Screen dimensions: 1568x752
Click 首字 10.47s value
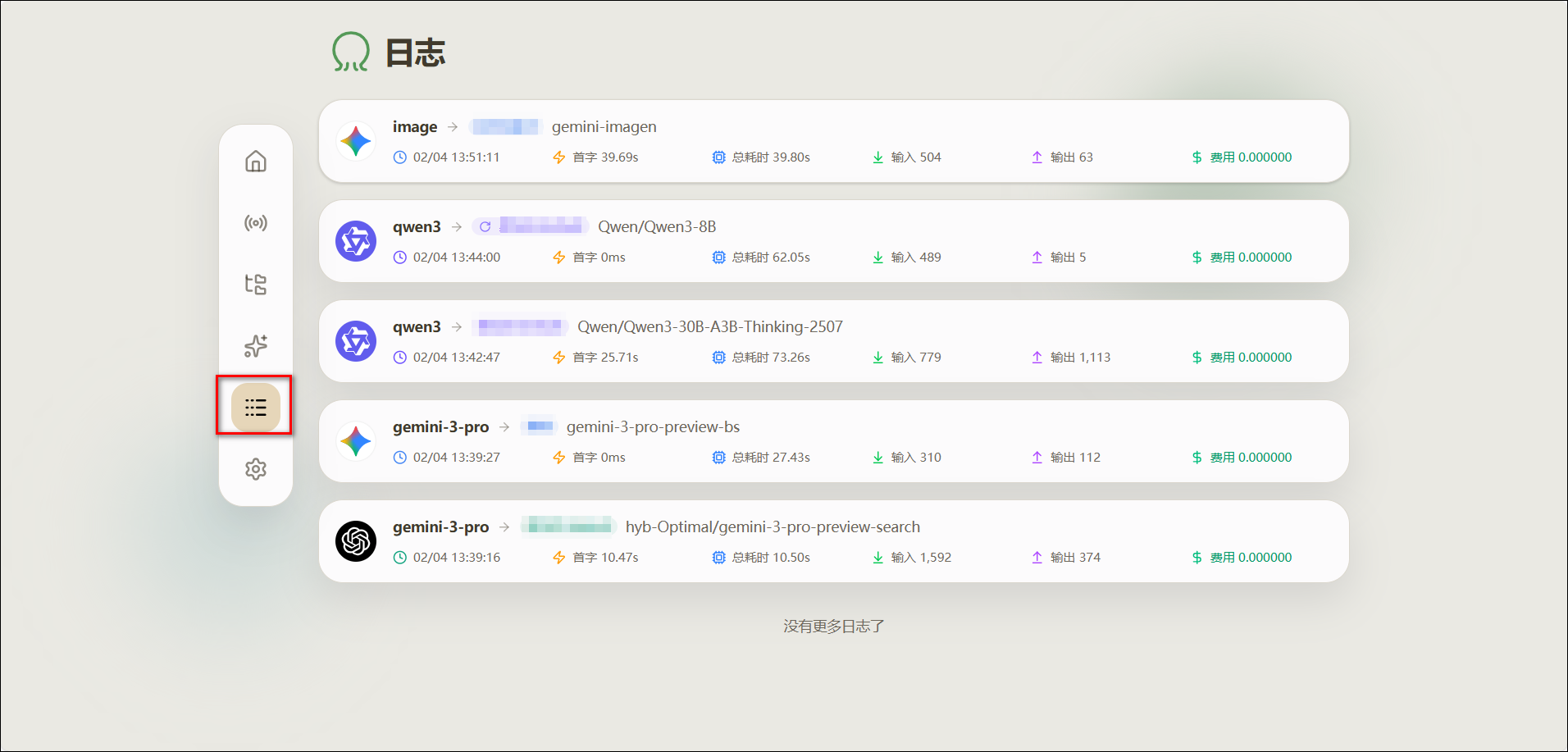605,558
